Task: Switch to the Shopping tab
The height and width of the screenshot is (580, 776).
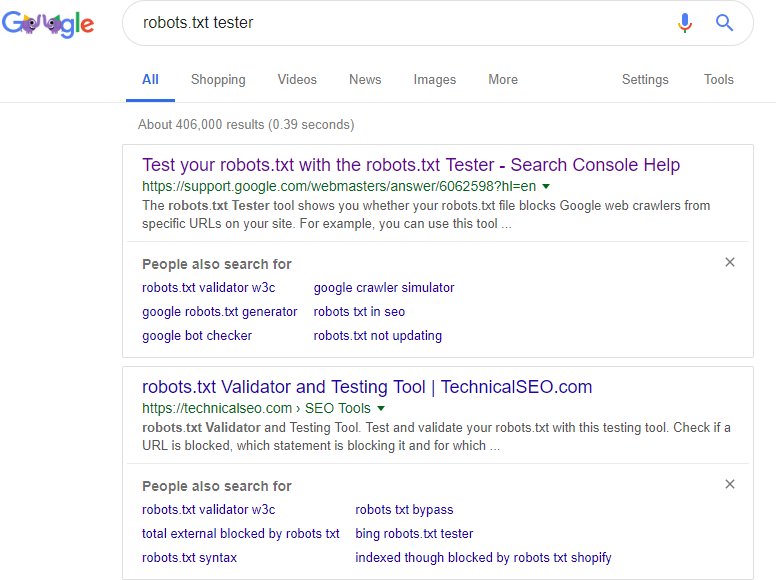Action: point(218,80)
